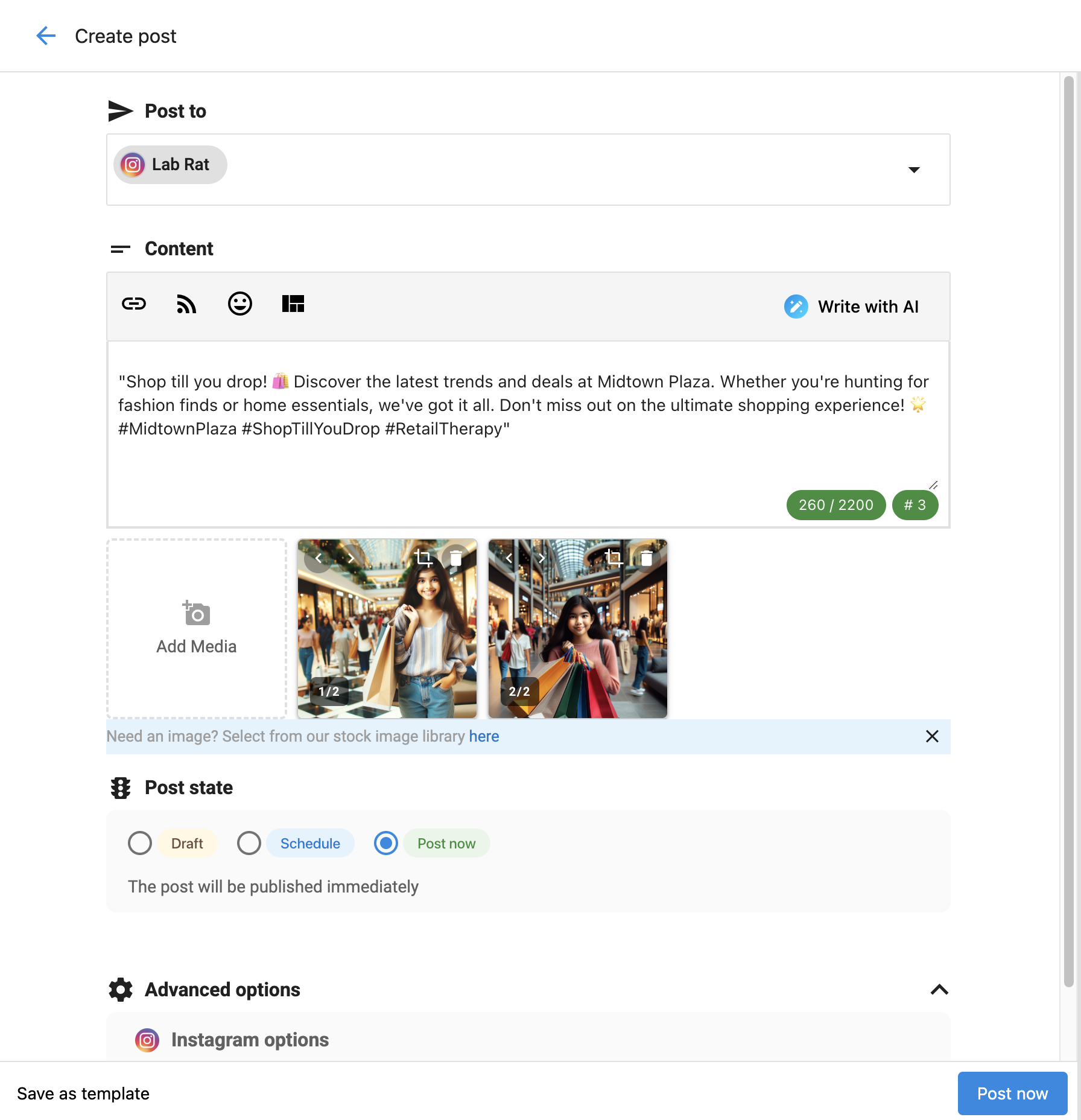
Task: Dismiss the stock image library banner
Action: [932, 736]
